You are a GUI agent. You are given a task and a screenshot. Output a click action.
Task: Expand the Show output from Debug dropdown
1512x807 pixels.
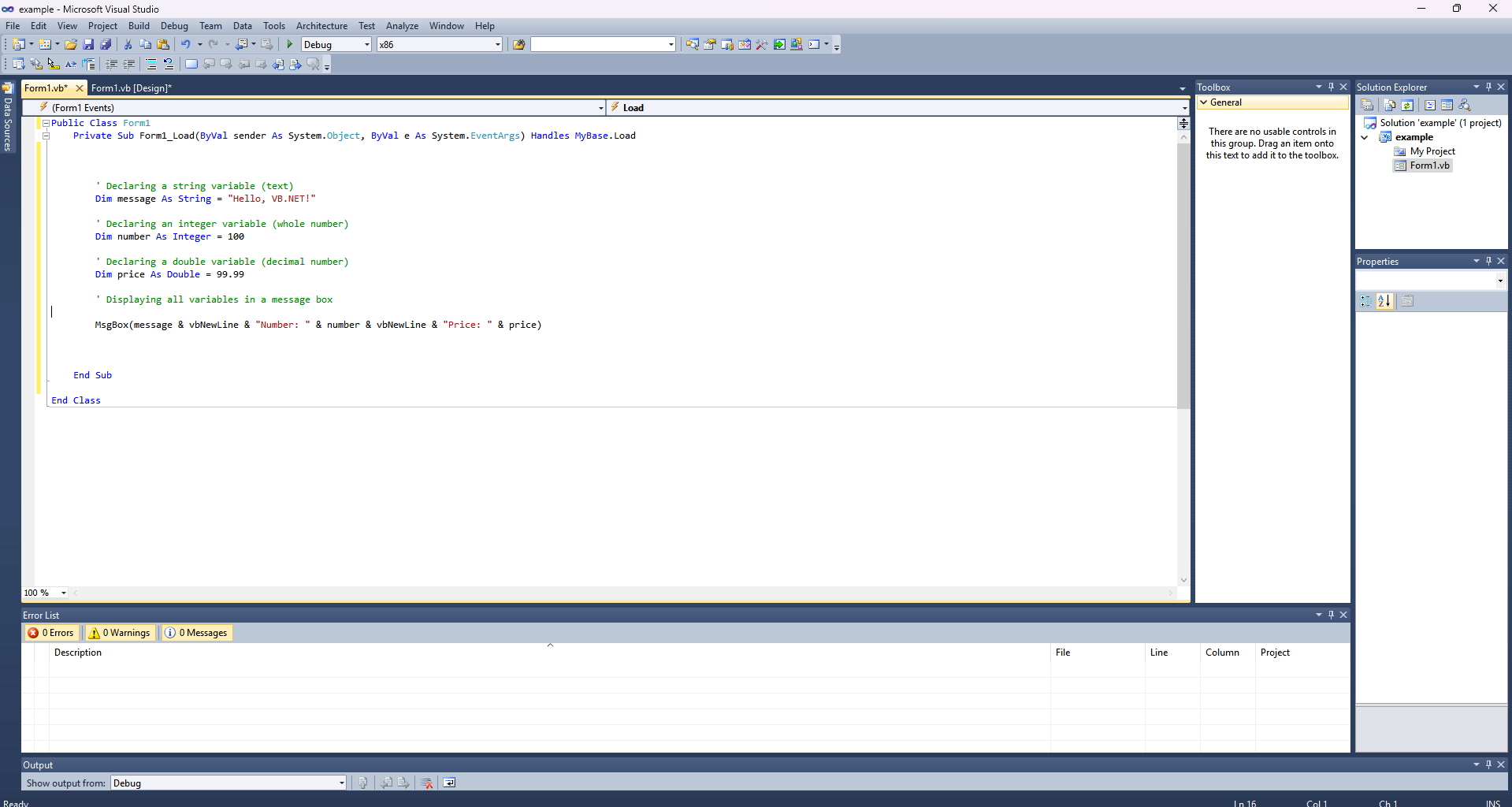[340, 783]
